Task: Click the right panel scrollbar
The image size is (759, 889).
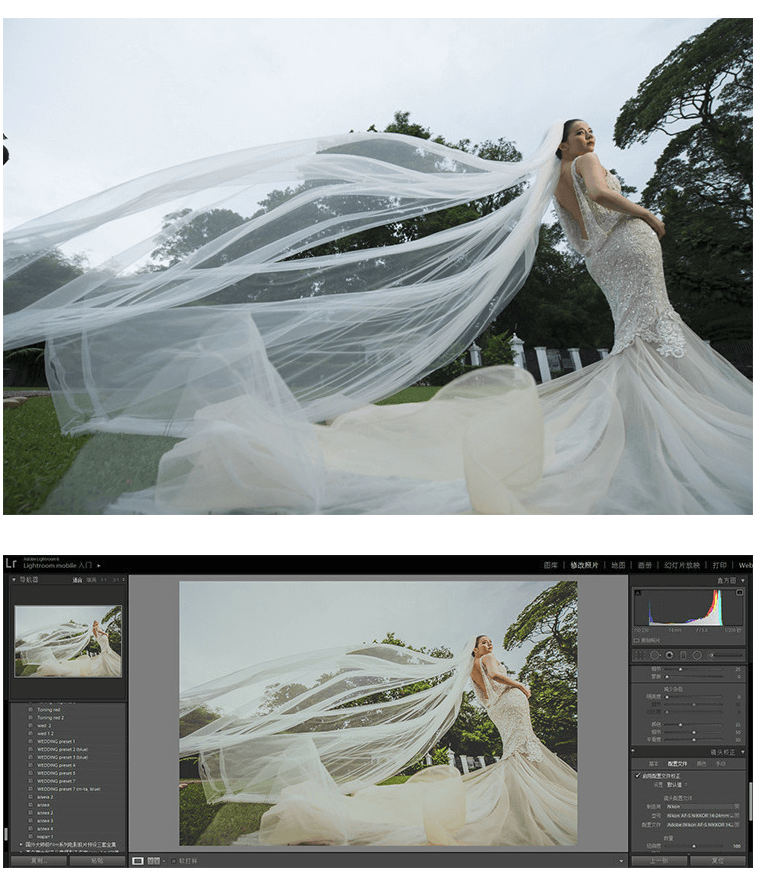Action: pyautogui.click(x=751, y=799)
